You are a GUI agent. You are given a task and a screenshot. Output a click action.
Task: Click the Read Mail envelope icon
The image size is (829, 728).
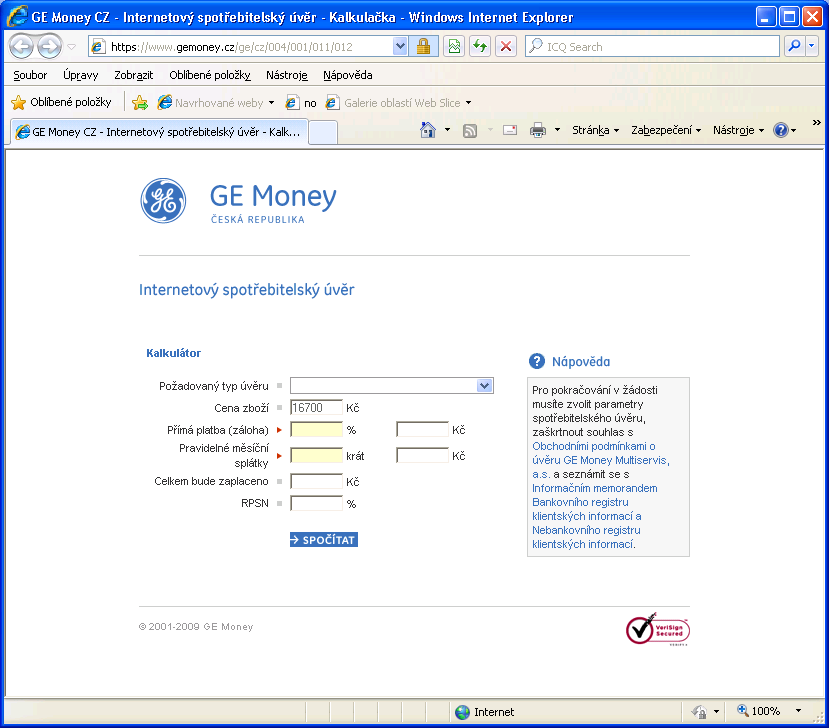click(510, 130)
